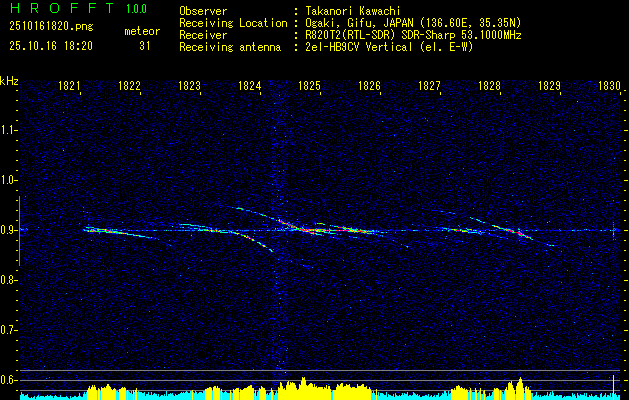Click the 1822 time marker
Screen dimensions: 629x400
pos(129,85)
